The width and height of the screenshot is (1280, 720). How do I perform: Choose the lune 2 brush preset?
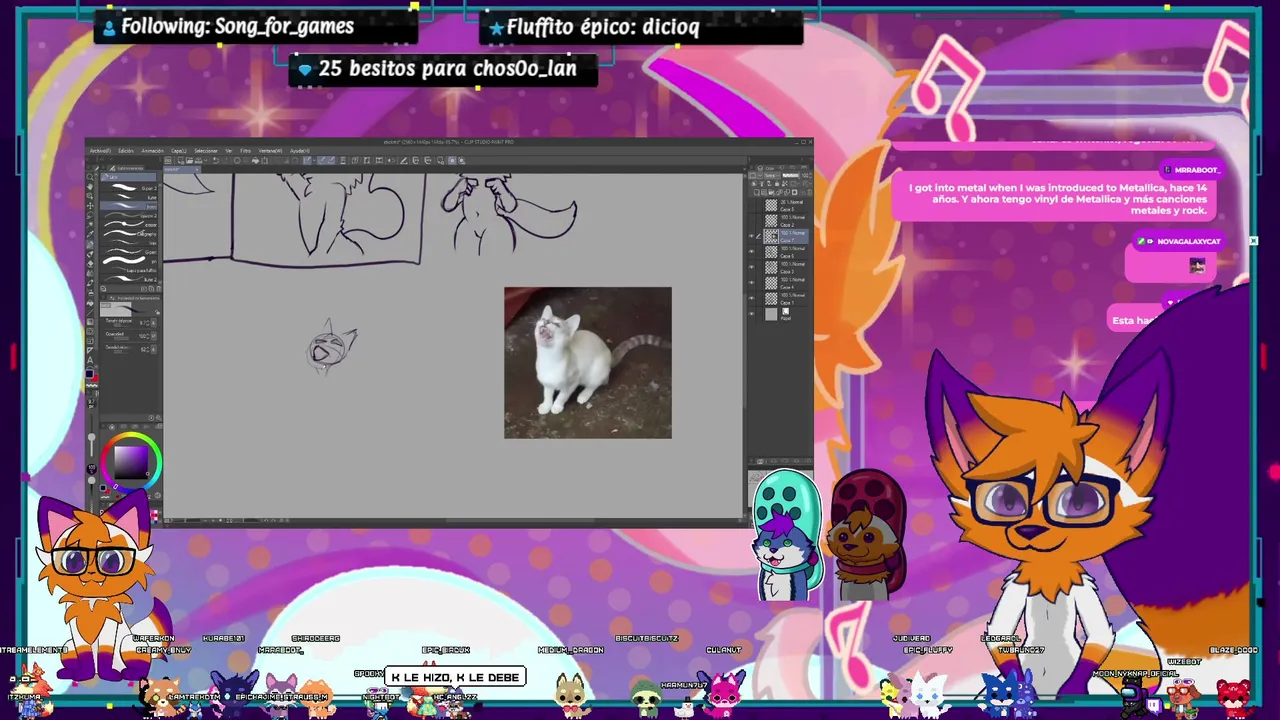click(128, 279)
